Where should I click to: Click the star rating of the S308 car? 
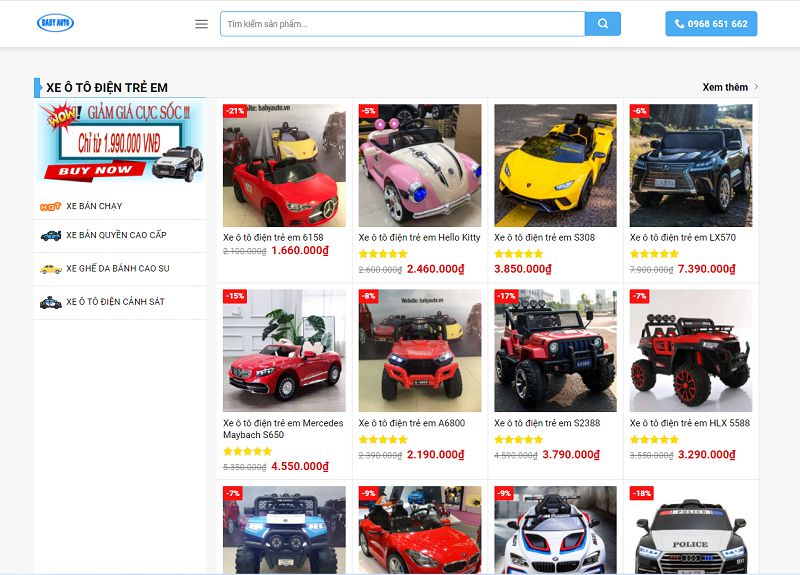(518, 254)
